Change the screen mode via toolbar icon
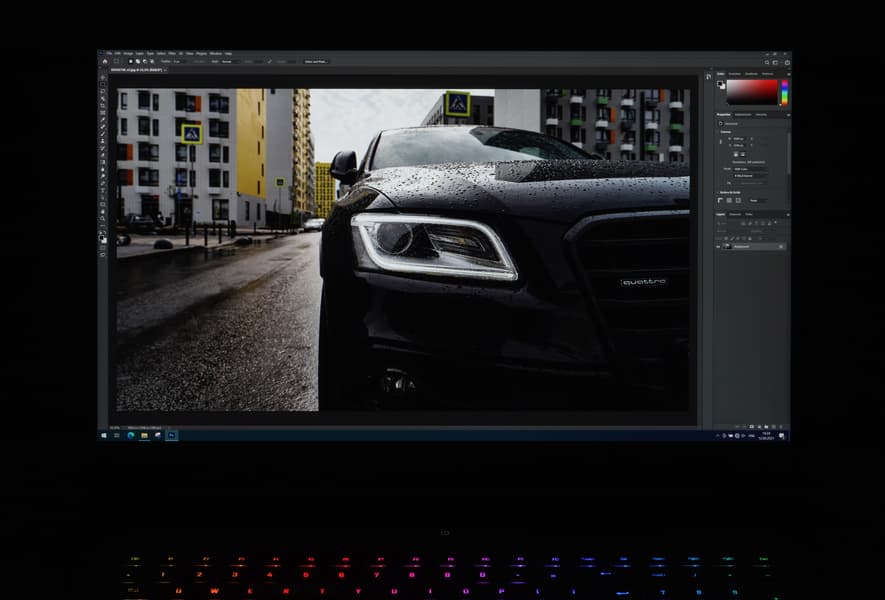This screenshot has width=885, height=600. coord(102,256)
